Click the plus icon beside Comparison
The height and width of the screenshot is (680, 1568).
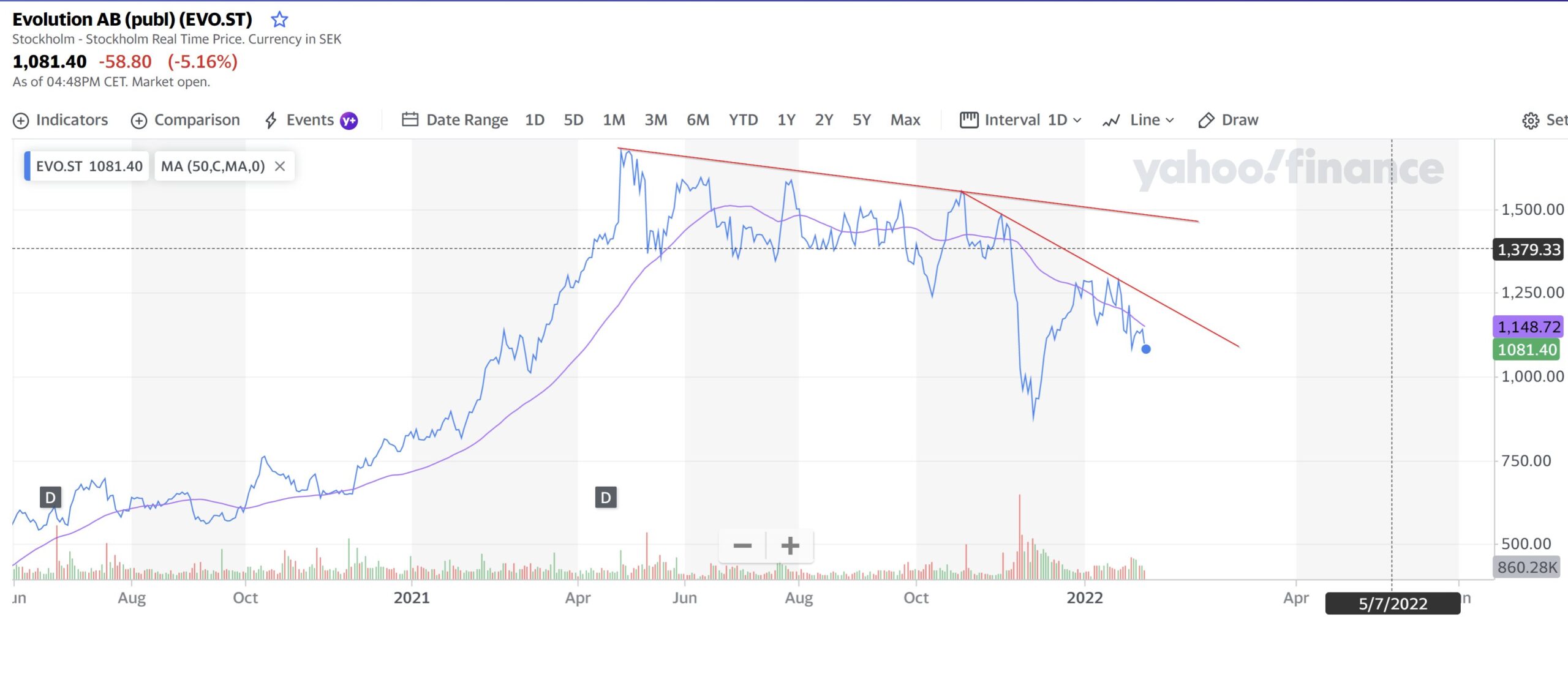139,121
